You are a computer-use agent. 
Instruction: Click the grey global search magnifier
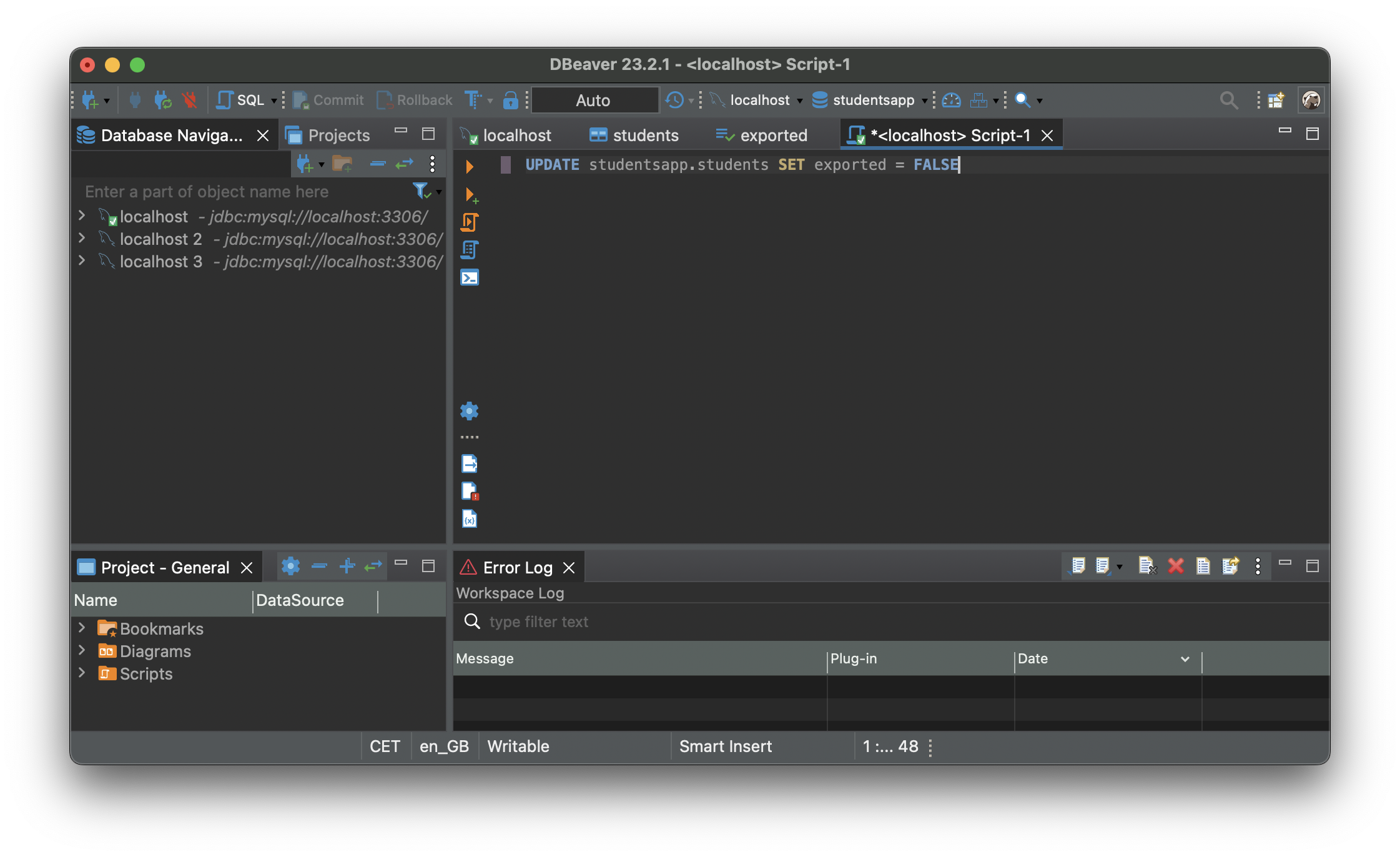point(1229,100)
